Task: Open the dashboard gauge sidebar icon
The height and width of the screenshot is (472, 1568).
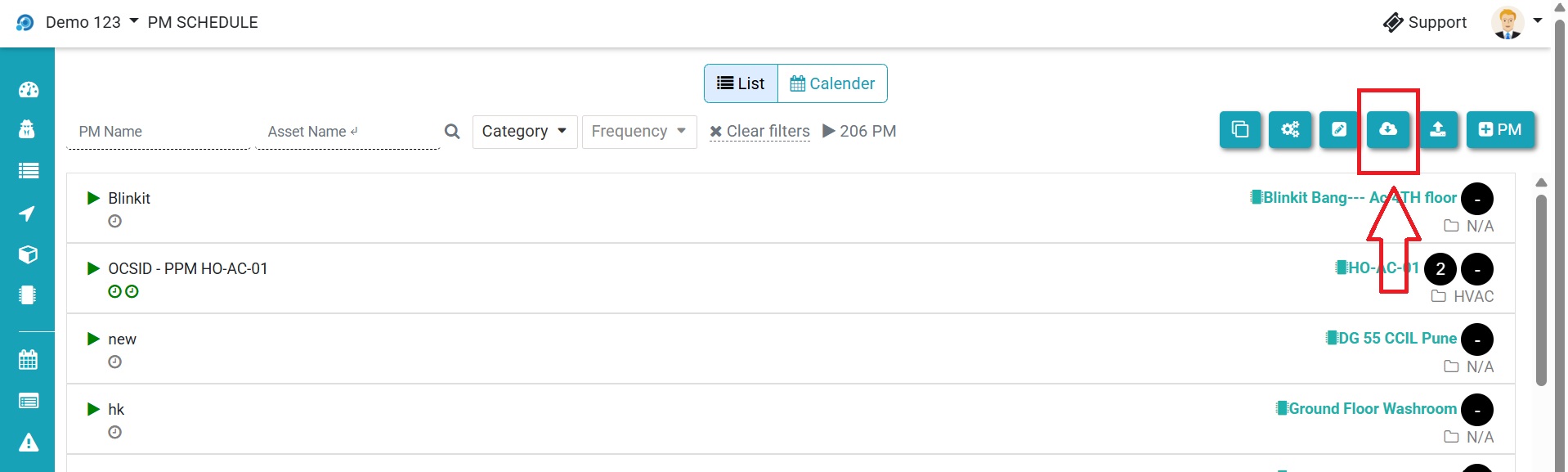Action: tap(28, 90)
